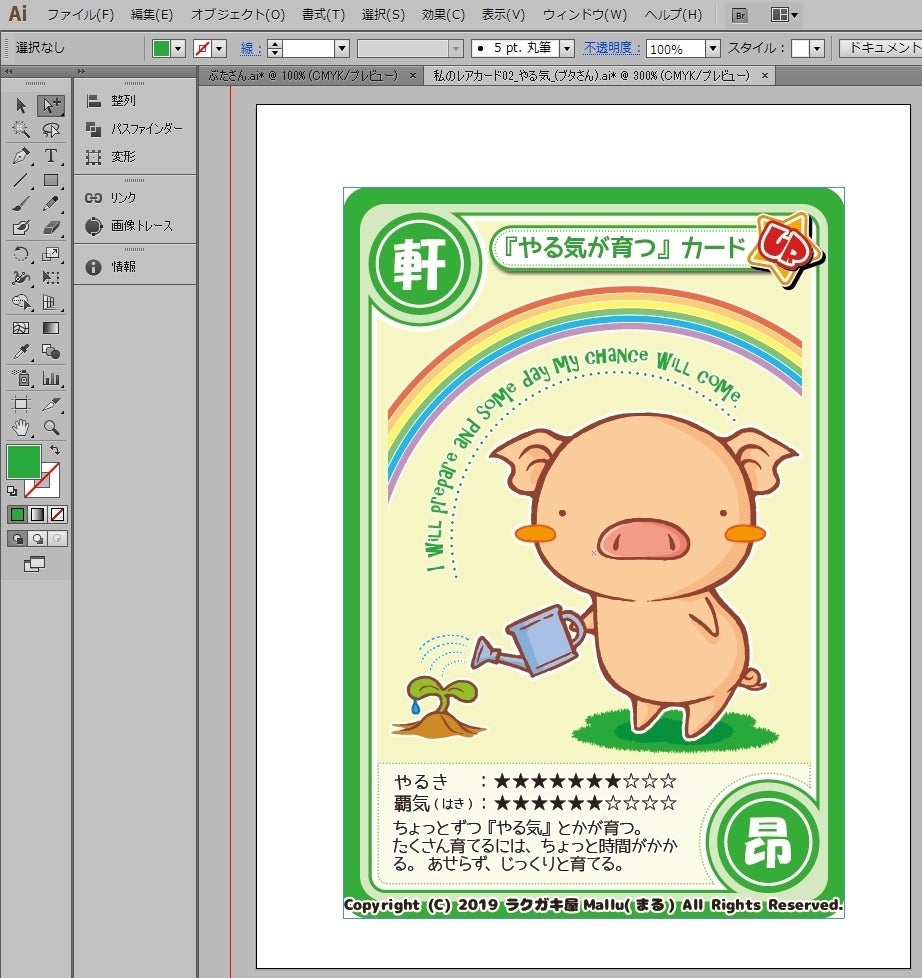Click the ドキュメント button
Viewport: 922px width, 978px height.
(881, 48)
